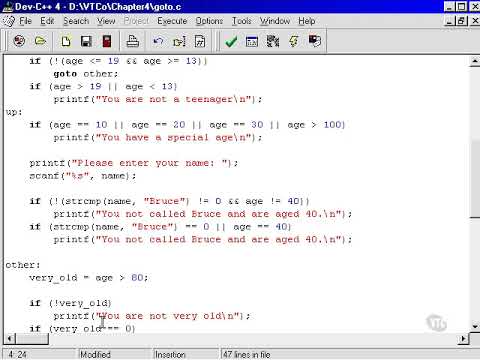Click the Dev-C++ icon in menu bar

pyautogui.click(x=9, y=21)
